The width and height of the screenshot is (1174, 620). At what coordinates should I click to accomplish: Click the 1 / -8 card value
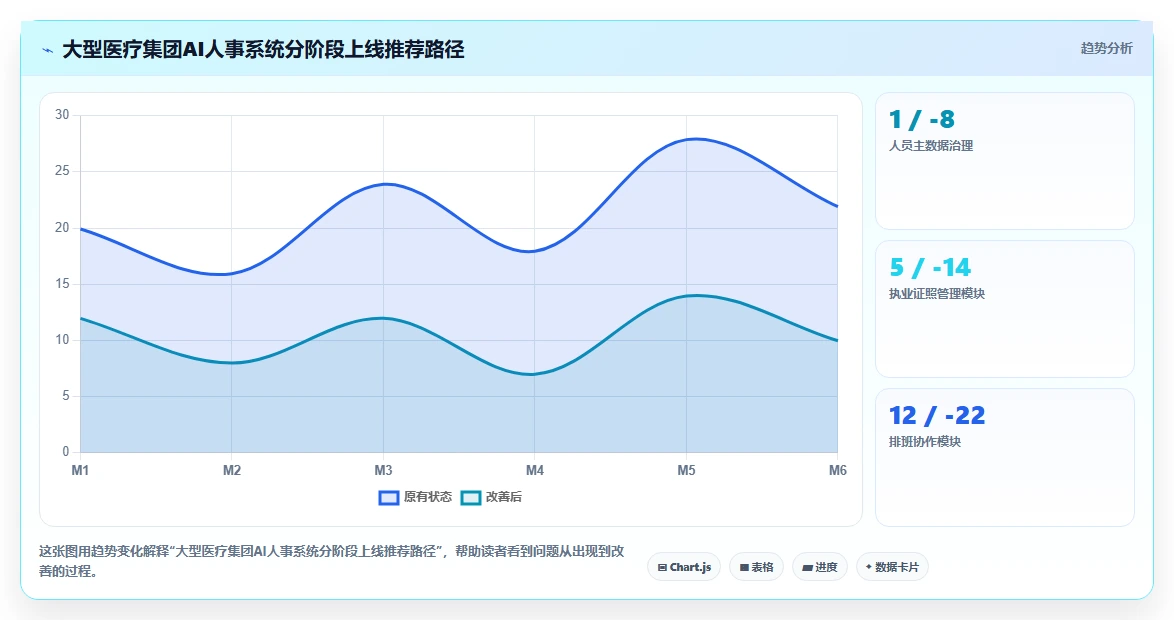[922, 119]
